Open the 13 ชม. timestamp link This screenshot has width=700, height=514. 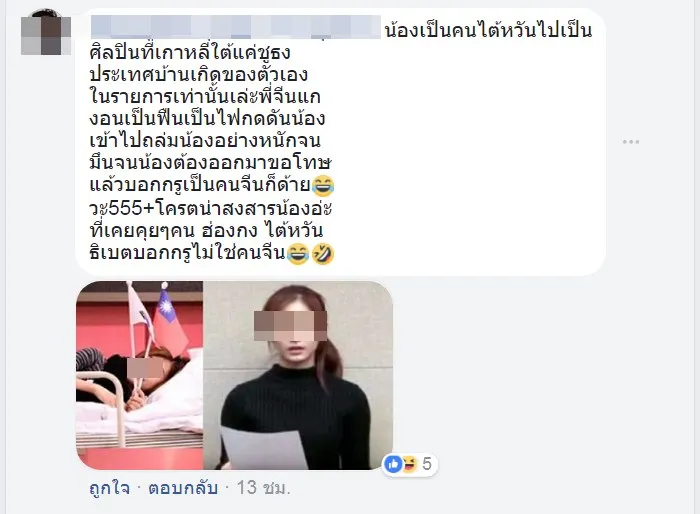click(x=263, y=488)
